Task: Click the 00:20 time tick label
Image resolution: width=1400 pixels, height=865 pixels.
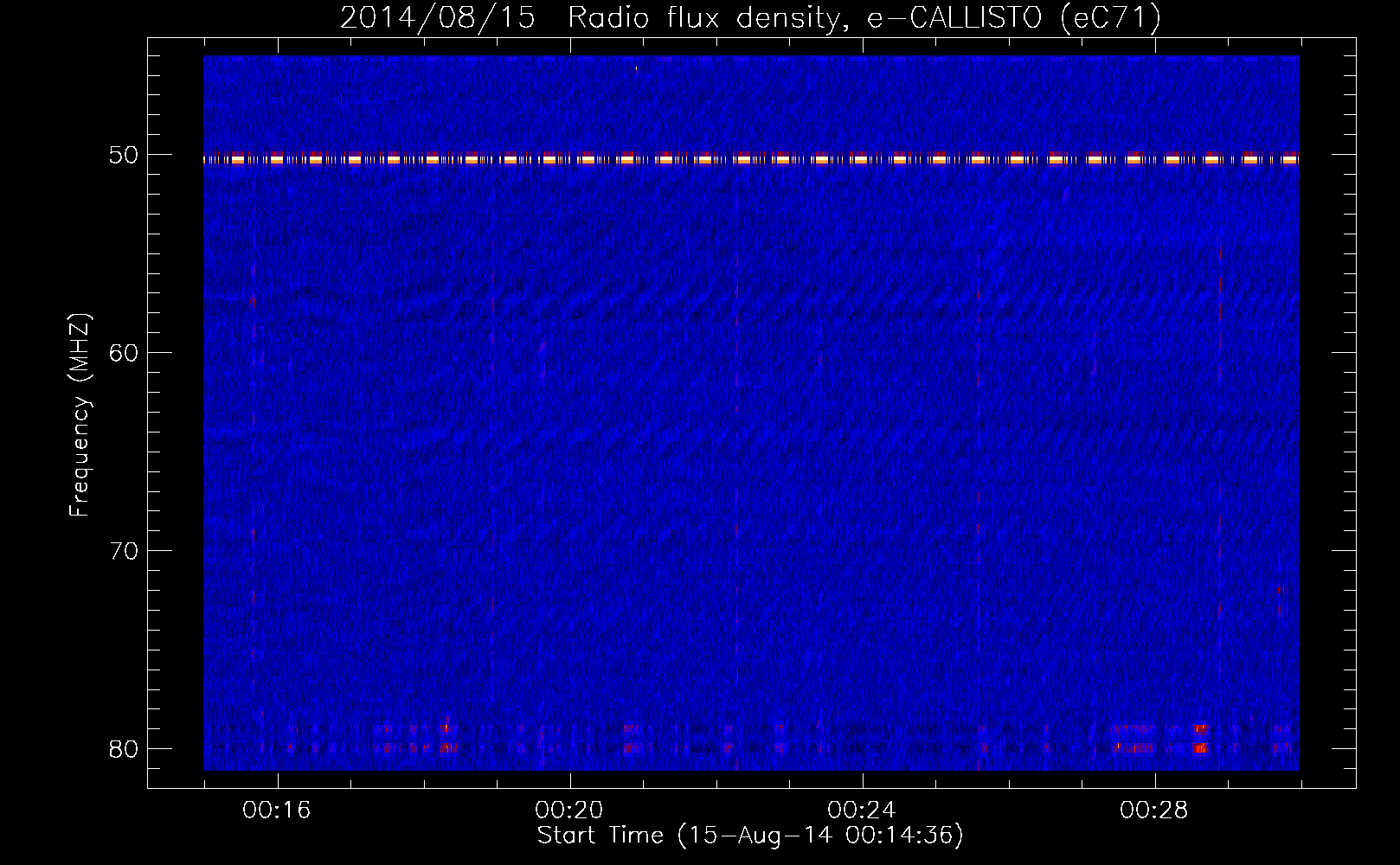Action: pyautogui.click(x=569, y=811)
